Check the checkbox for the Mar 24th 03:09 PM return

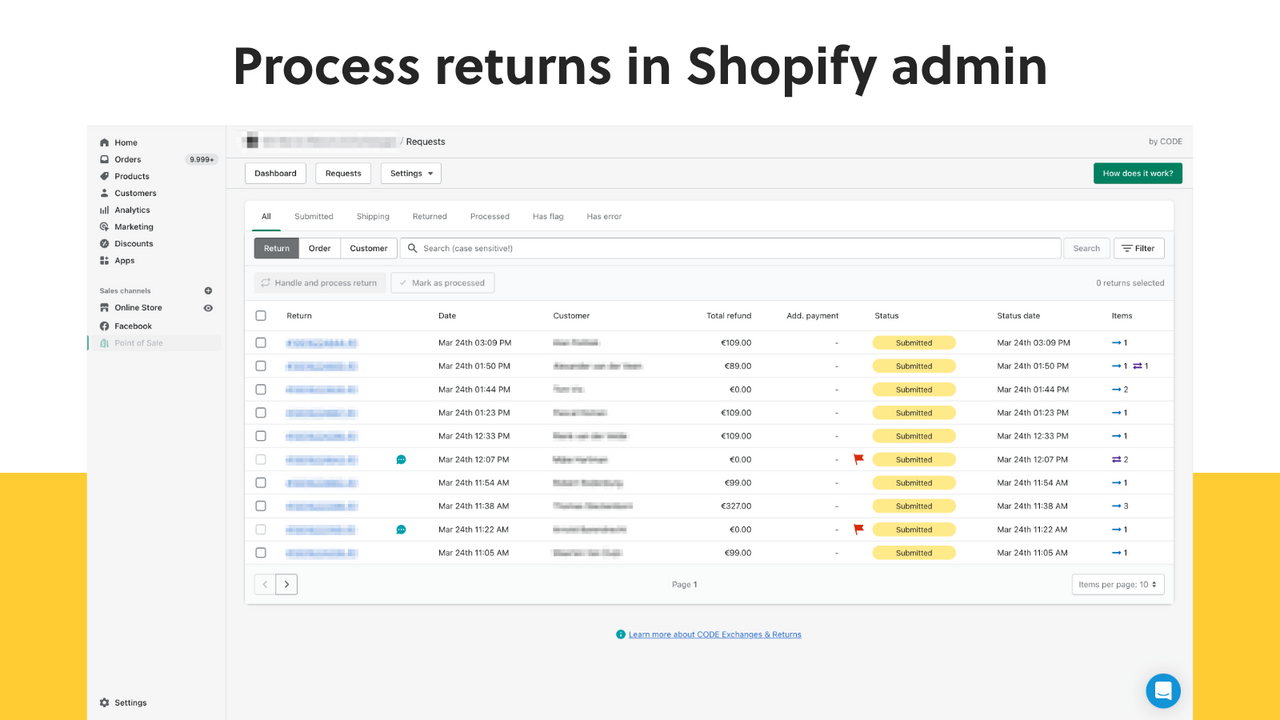pyautogui.click(x=260, y=342)
